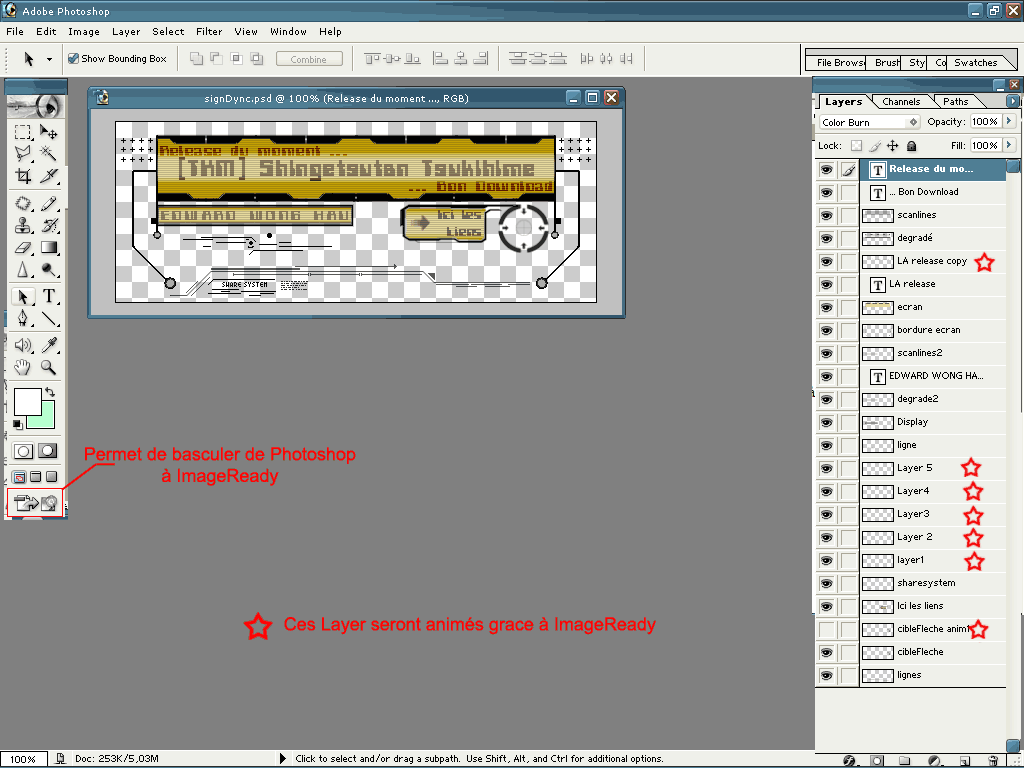Select the Line tool
Image resolution: width=1024 pixels, height=768 pixels.
pyautogui.click(x=48, y=319)
